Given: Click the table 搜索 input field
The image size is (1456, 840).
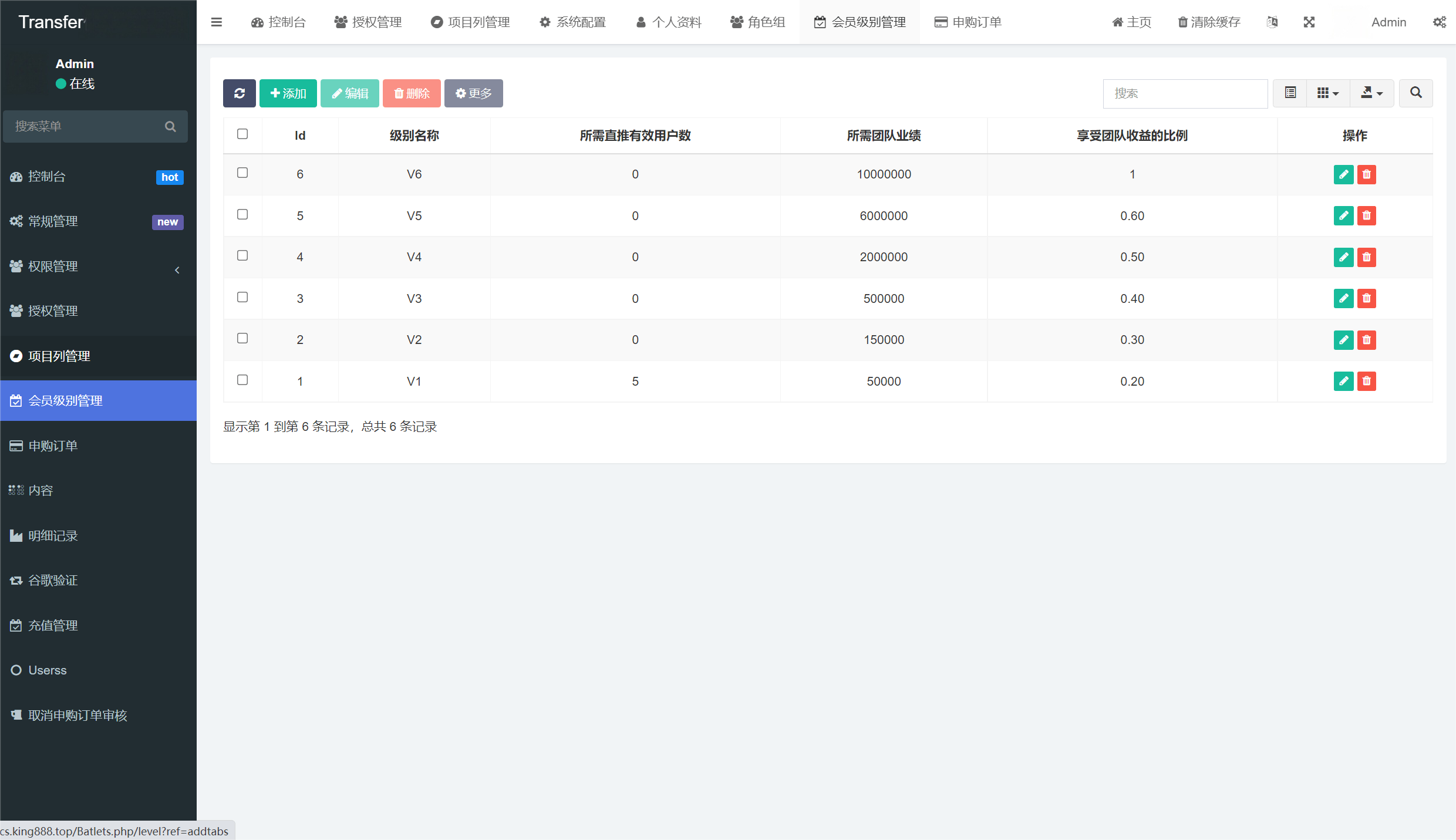Looking at the screenshot, I should click(1185, 93).
